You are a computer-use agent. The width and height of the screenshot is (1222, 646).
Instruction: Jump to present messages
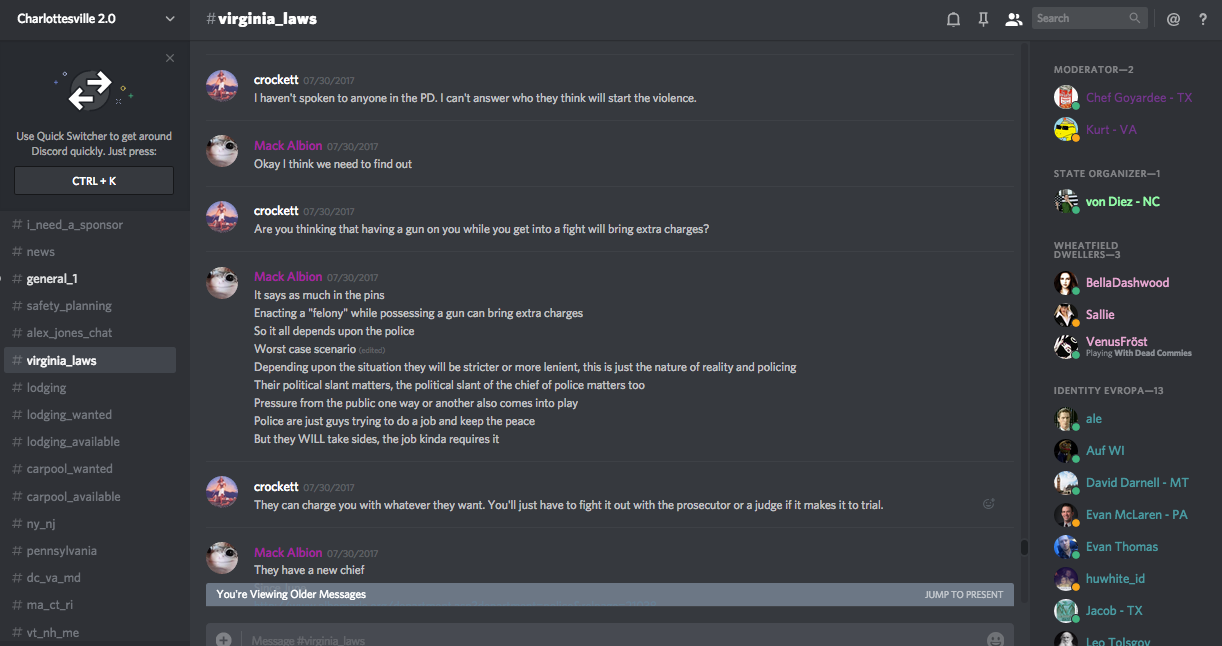[963, 594]
